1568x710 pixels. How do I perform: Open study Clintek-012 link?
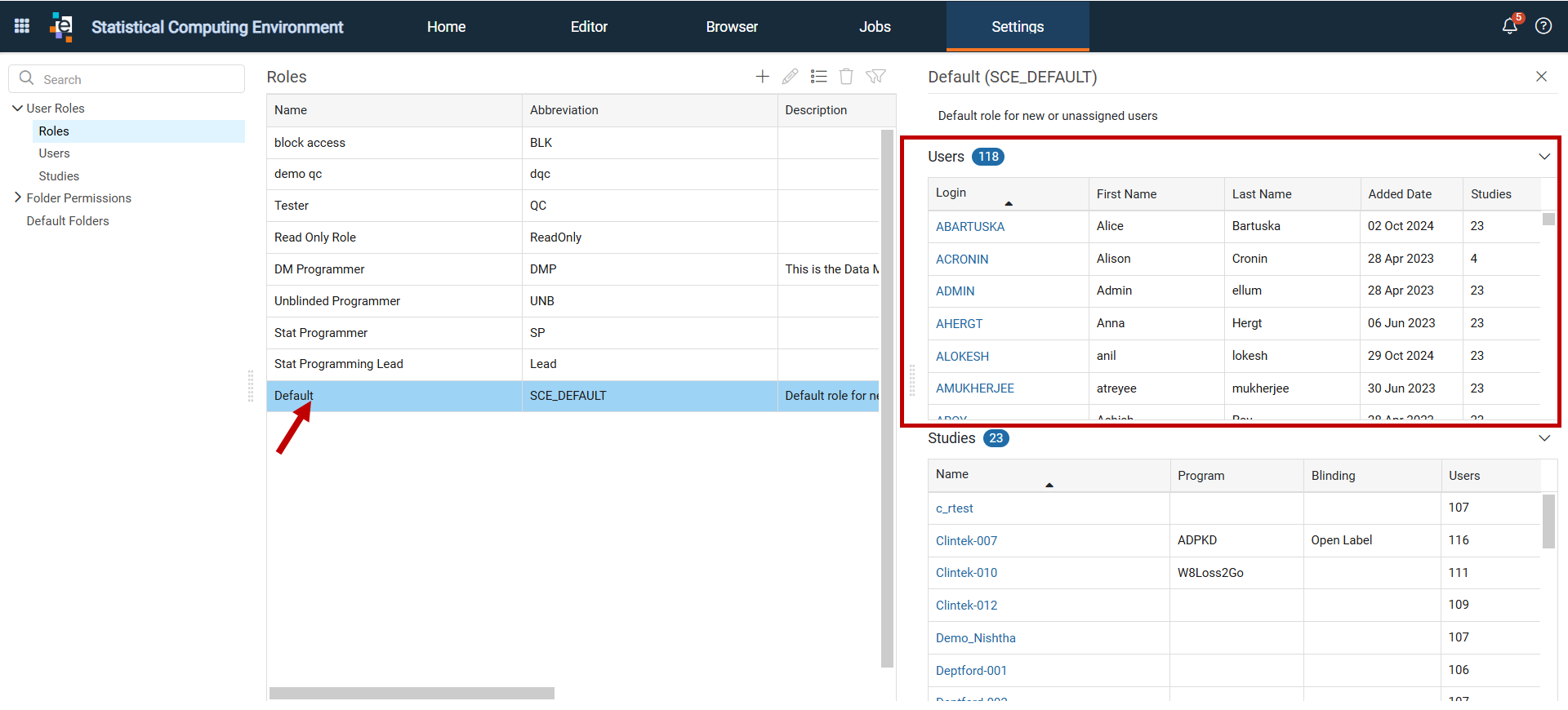click(966, 606)
